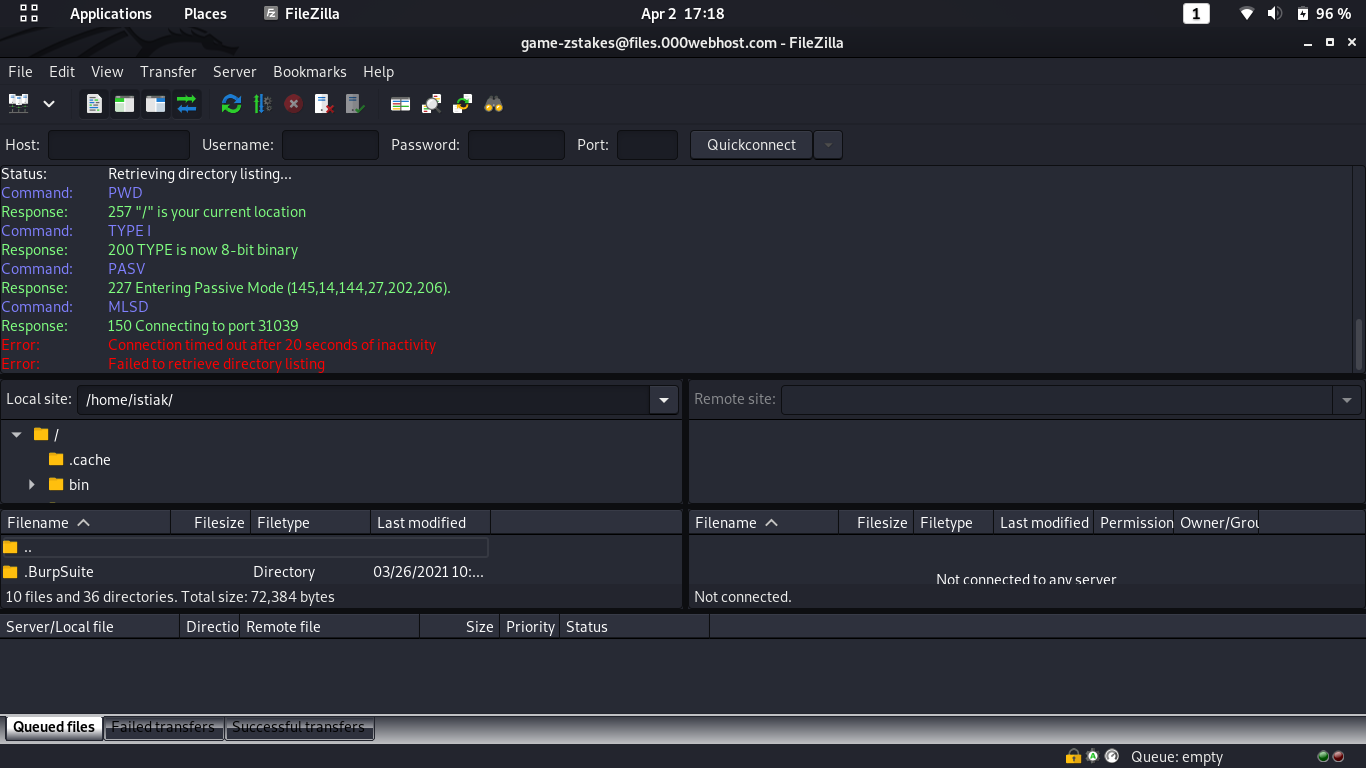The width and height of the screenshot is (1366, 768).
Task: Click the queue Server/Local file header
Action: coord(90,627)
